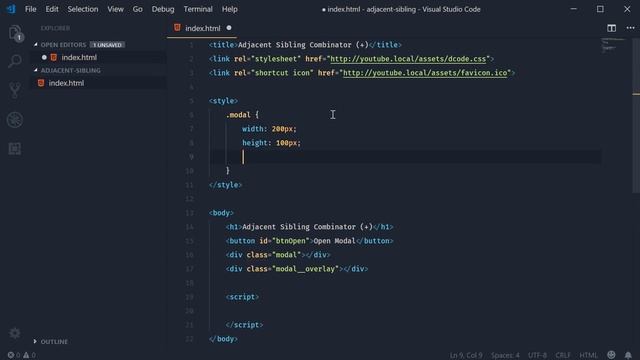
Task: Open the Edit menu
Action: [x=52, y=9]
